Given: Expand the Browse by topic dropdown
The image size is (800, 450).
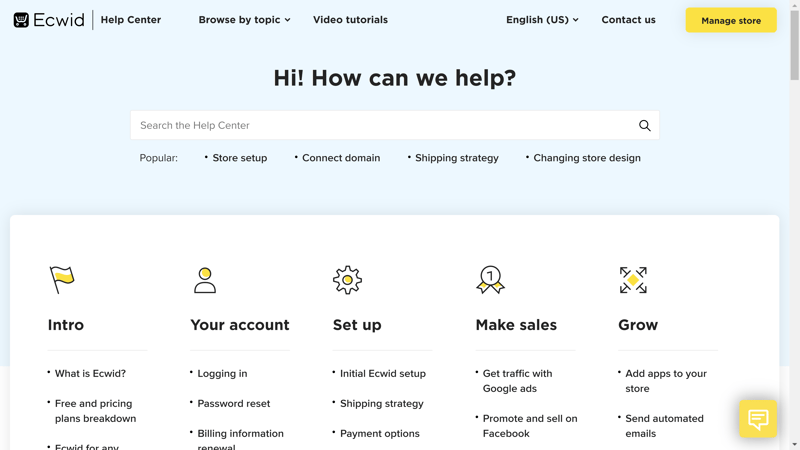Looking at the screenshot, I should click(x=244, y=20).
